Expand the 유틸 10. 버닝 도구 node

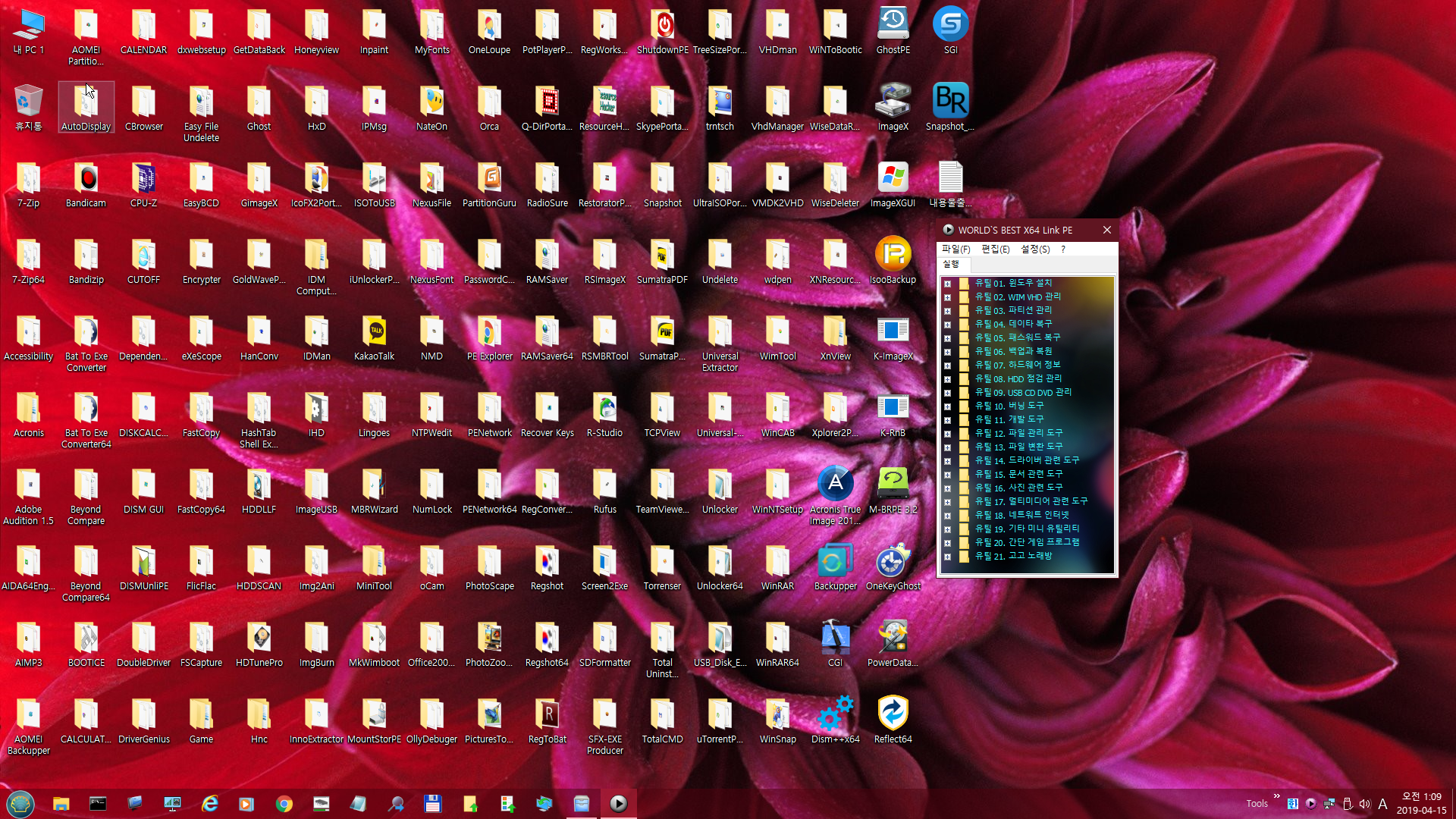pyautogui.click(x=947, y=406)
